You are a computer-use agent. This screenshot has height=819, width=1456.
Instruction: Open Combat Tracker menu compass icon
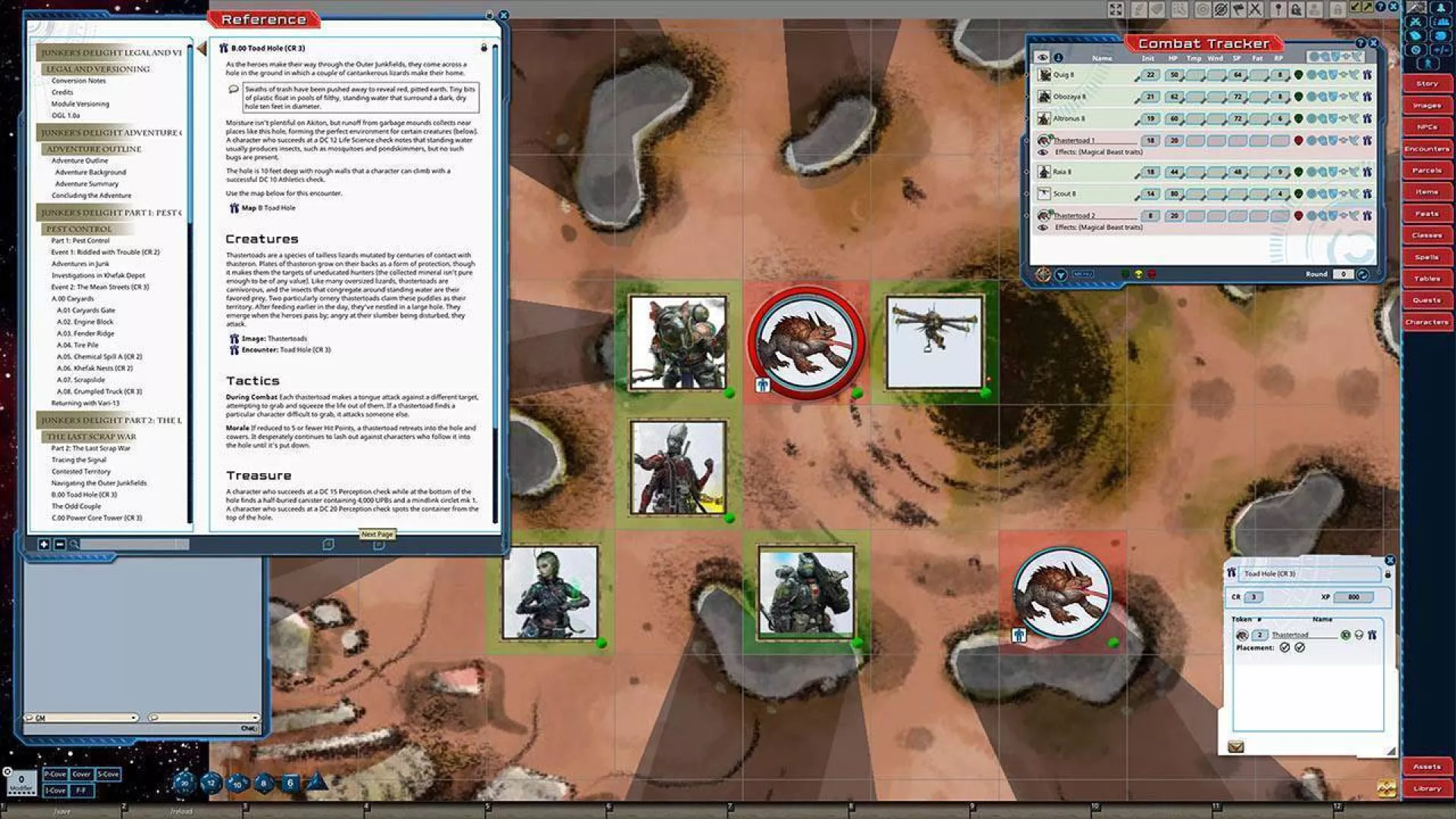click(1043, 275)
